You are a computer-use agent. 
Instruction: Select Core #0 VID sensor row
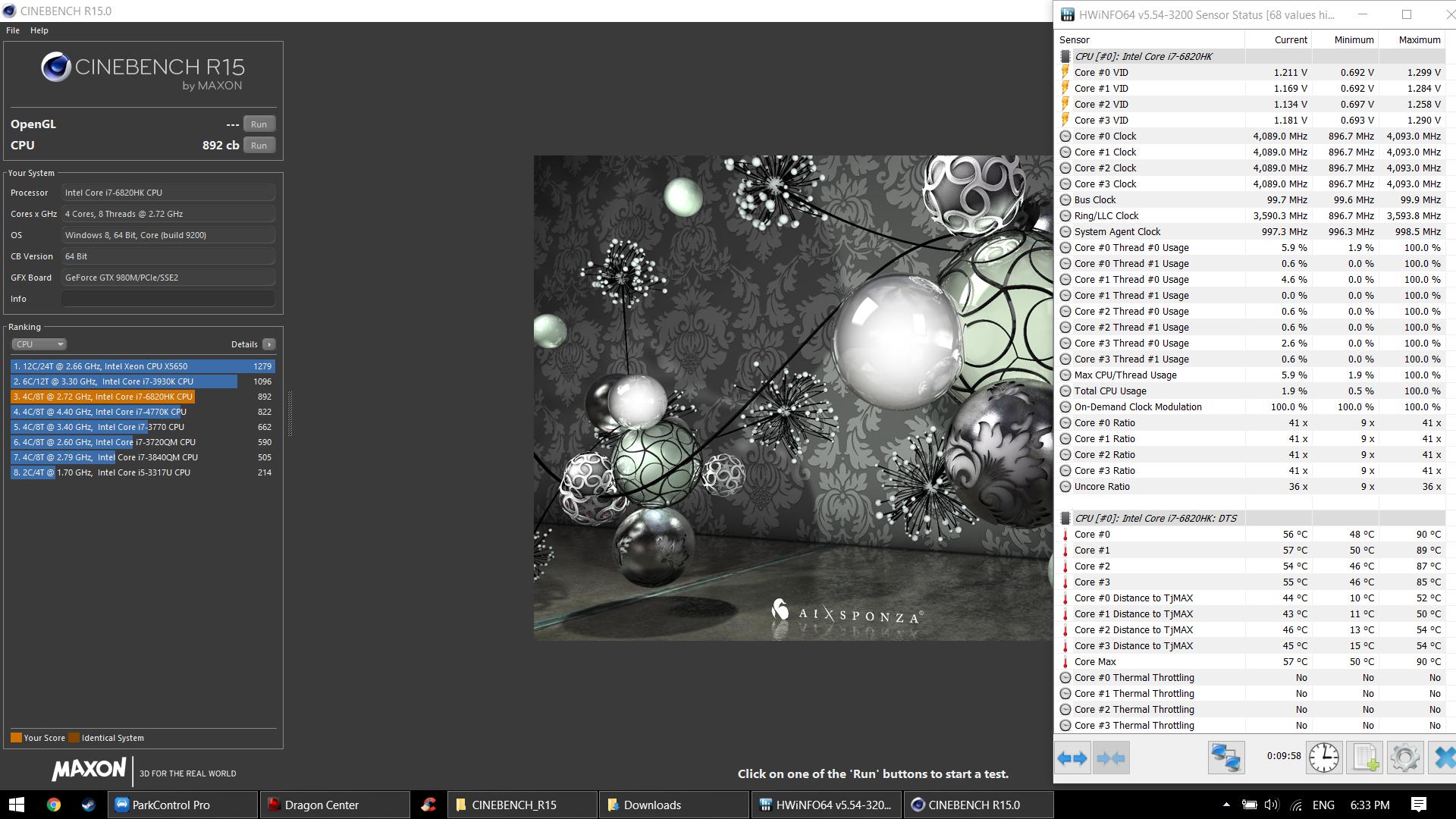[x=1250, y=72]
